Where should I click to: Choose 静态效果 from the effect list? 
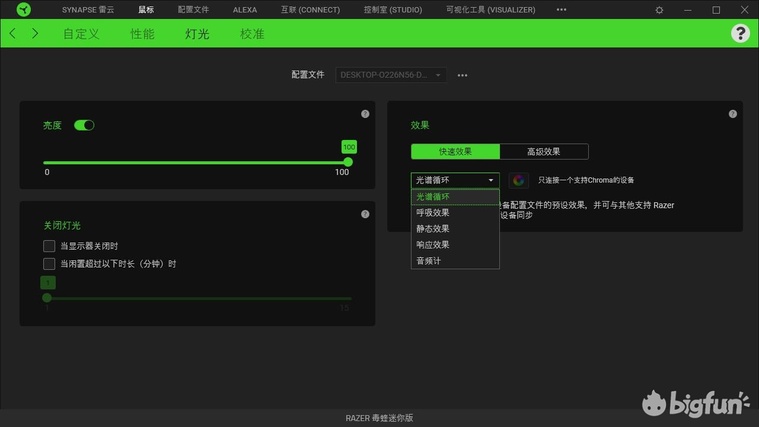[455, 229]
